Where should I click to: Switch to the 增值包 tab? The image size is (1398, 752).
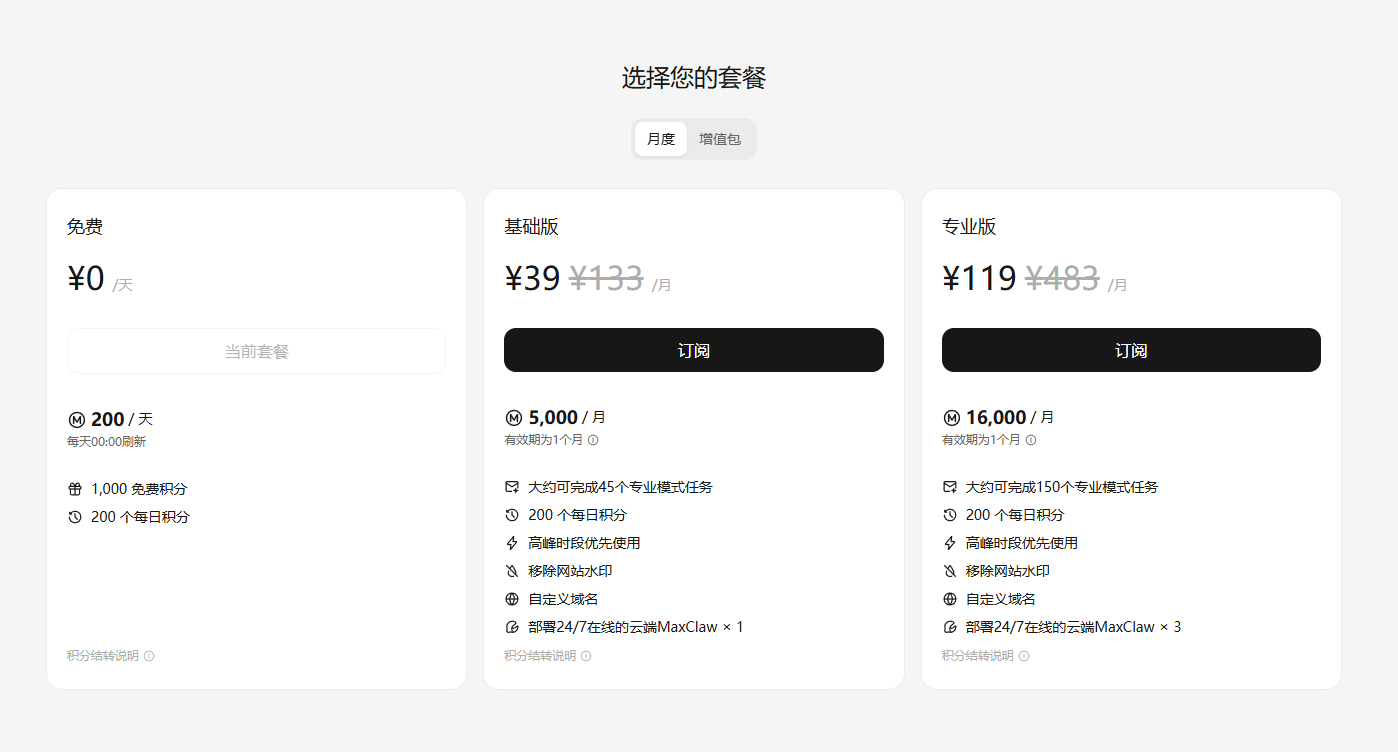tap(720, 139)
